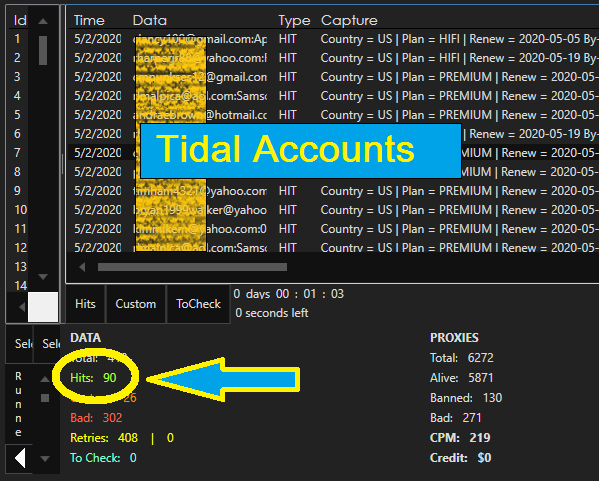Open the Hits tab
The image size is (599, 481).
coord(85,304)
